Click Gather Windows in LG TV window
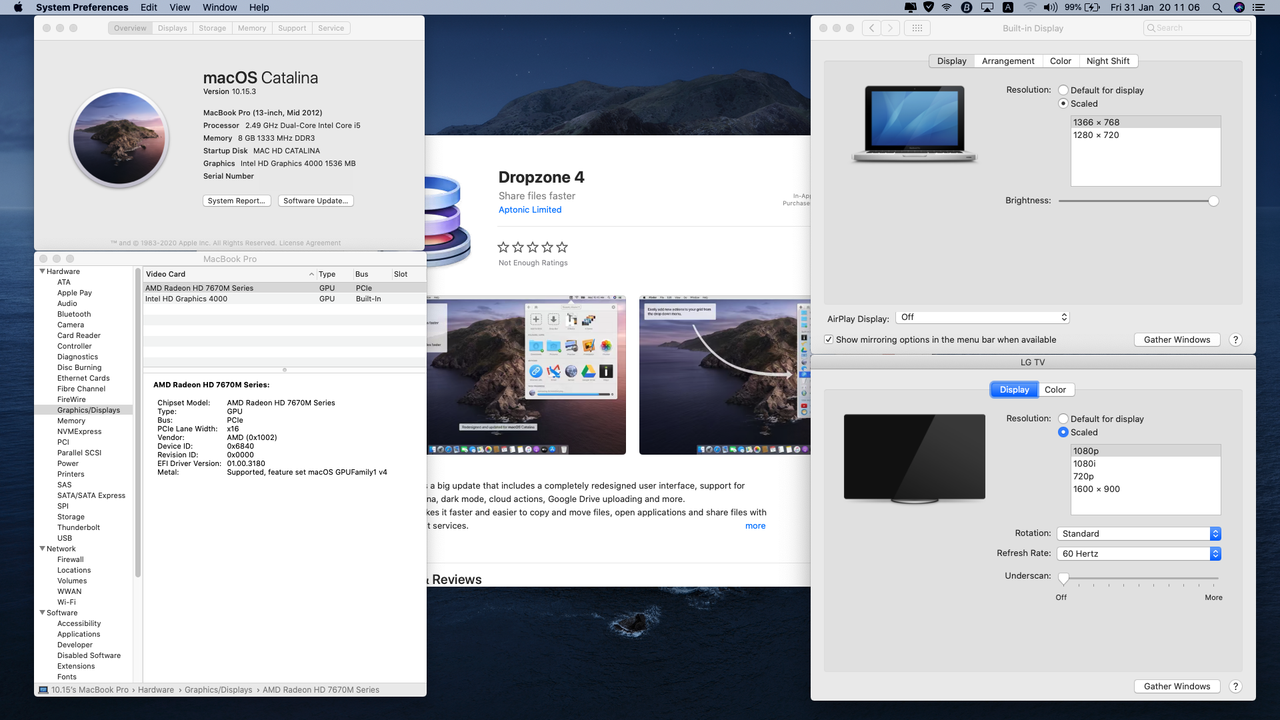 point(1177,686)
